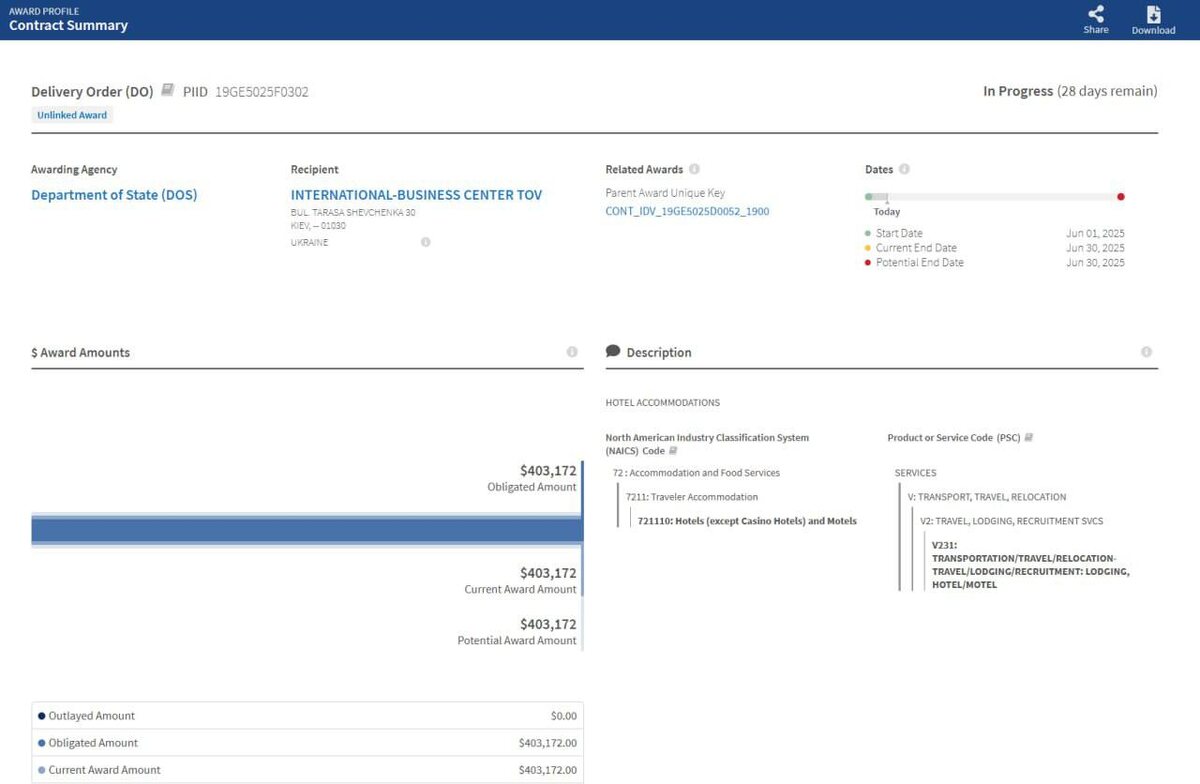1200x784 pixels.
Task: Click the dates progress timeline bar
Action: [995, 197]
